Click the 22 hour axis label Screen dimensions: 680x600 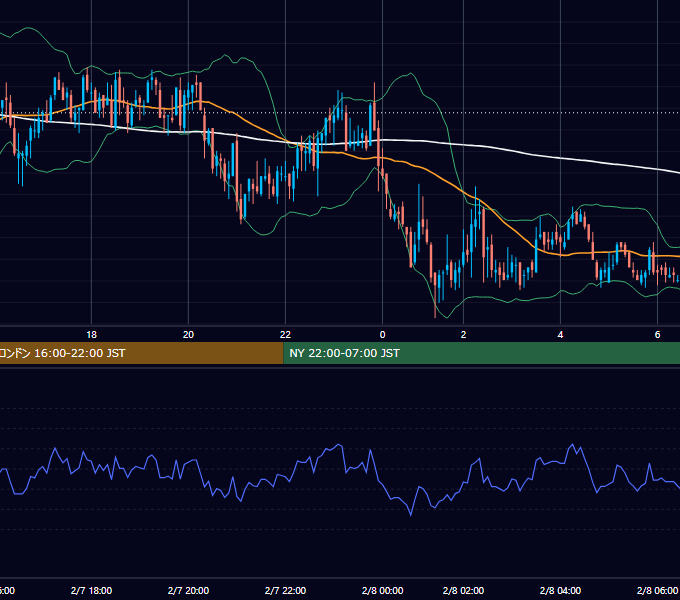(285, 335)
